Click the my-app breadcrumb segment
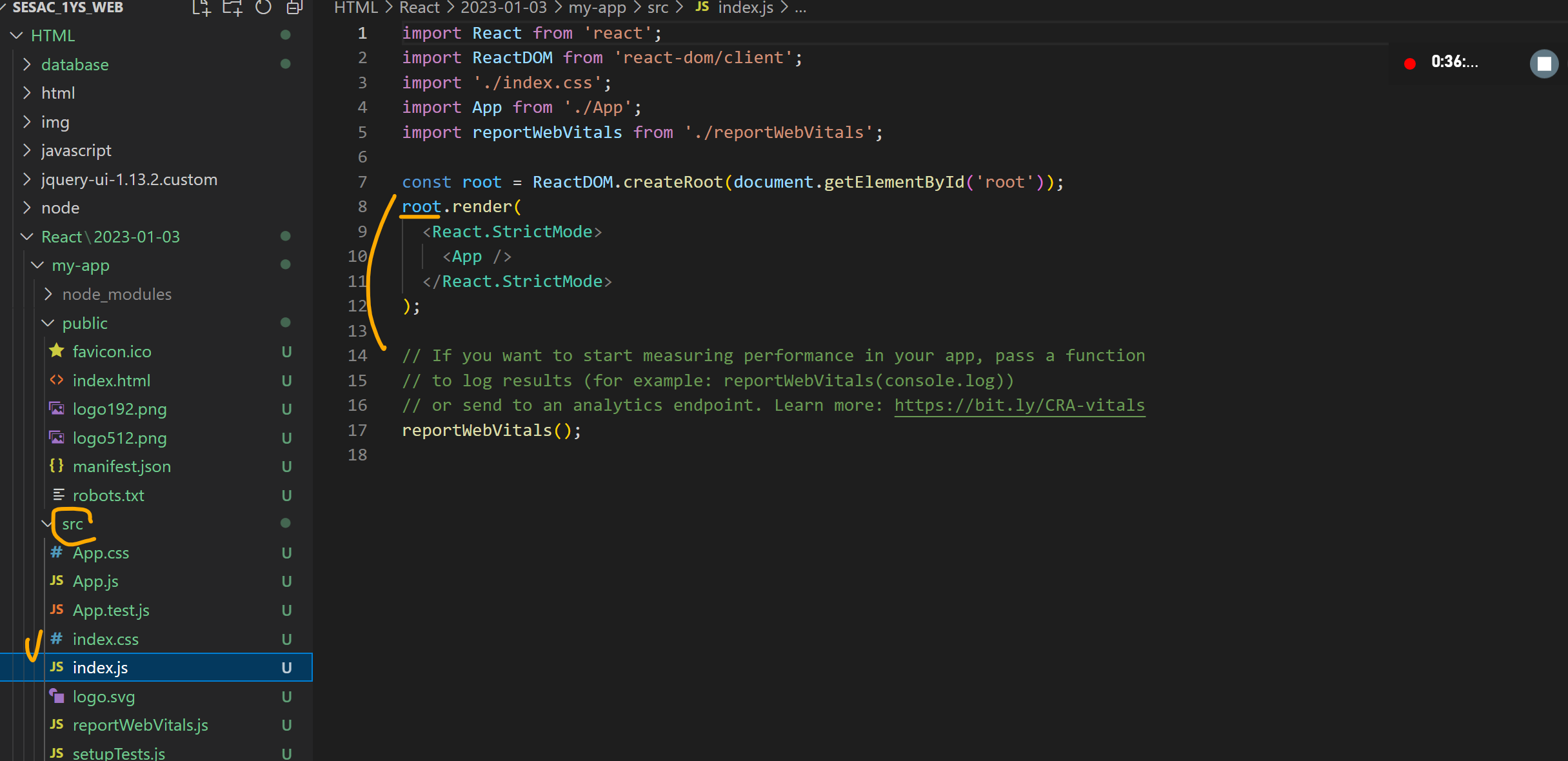This screenshot has width=1568, height=761. tap(597, 8)
